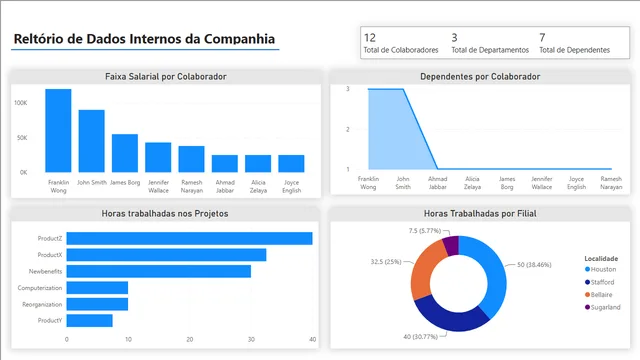Click the James Borg salary bar
The image size is (640, 360).
[x=125, y=153]
